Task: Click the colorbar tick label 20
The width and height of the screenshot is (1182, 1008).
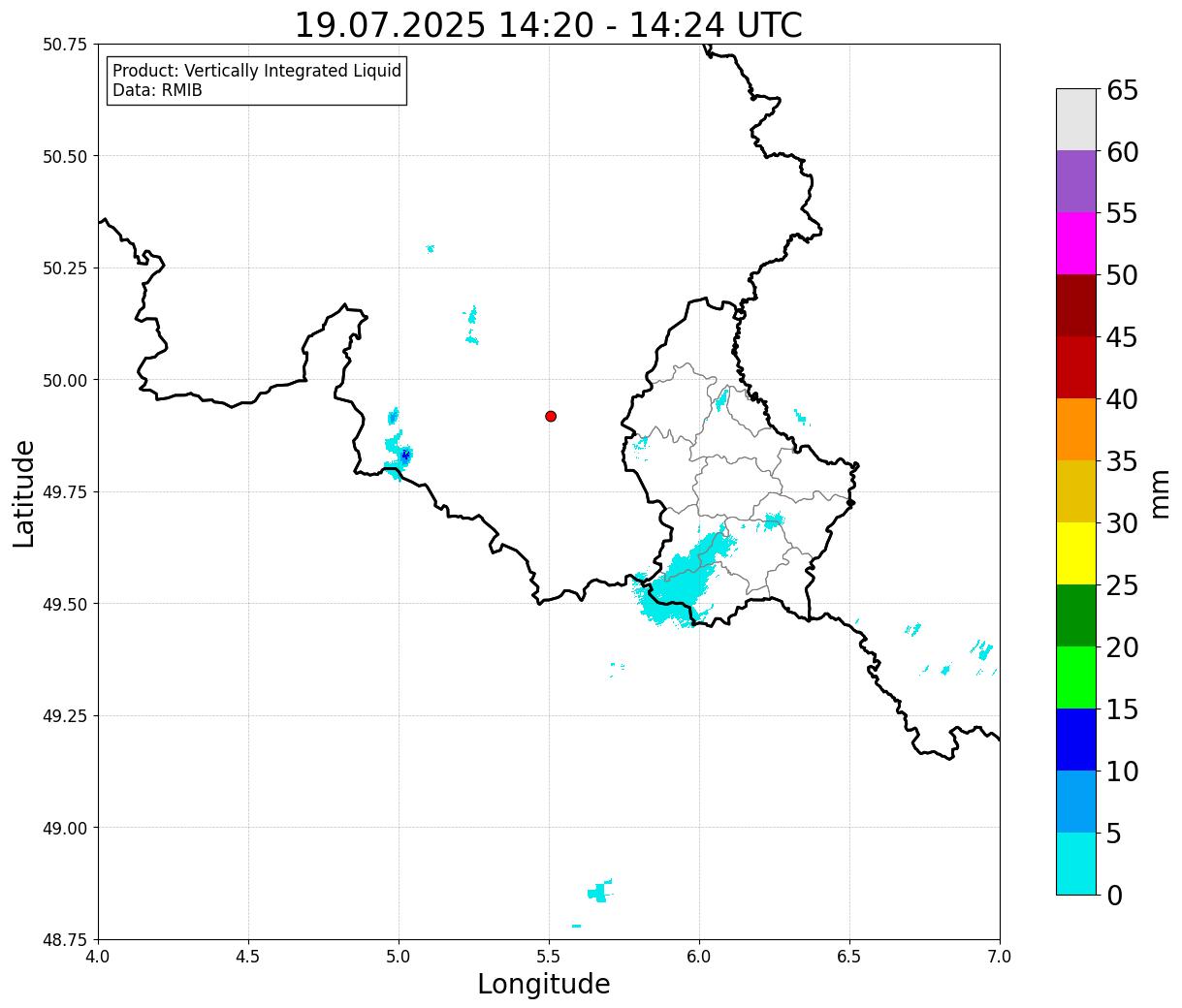Action: pos(1122,647)
